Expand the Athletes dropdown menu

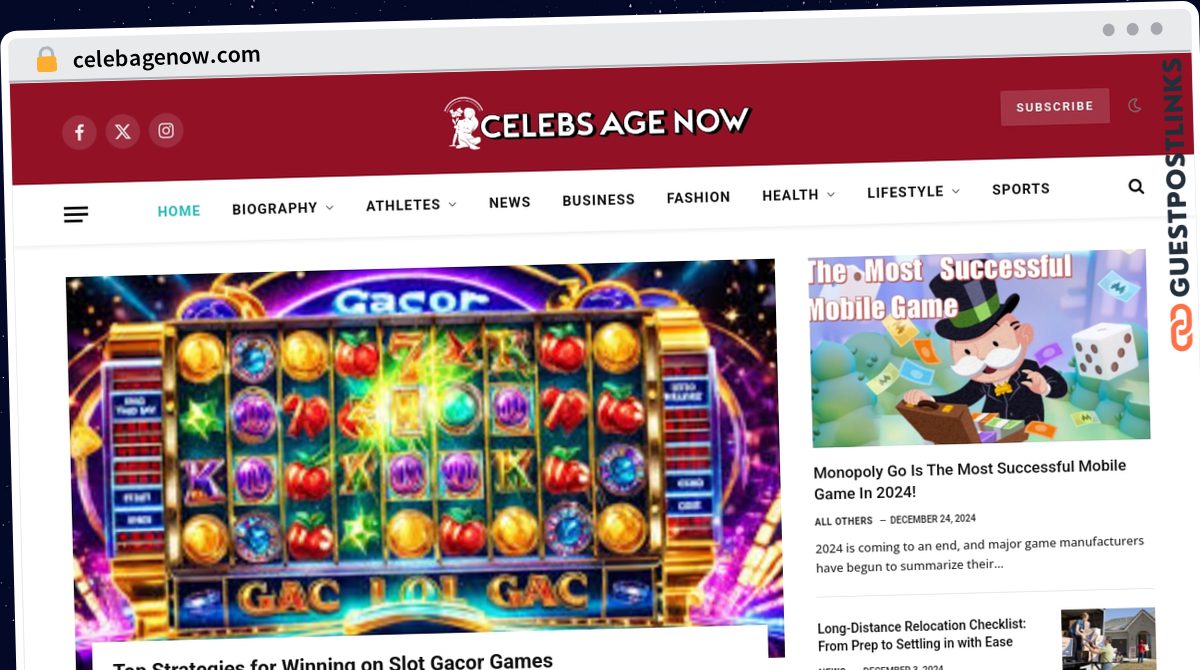411,205
